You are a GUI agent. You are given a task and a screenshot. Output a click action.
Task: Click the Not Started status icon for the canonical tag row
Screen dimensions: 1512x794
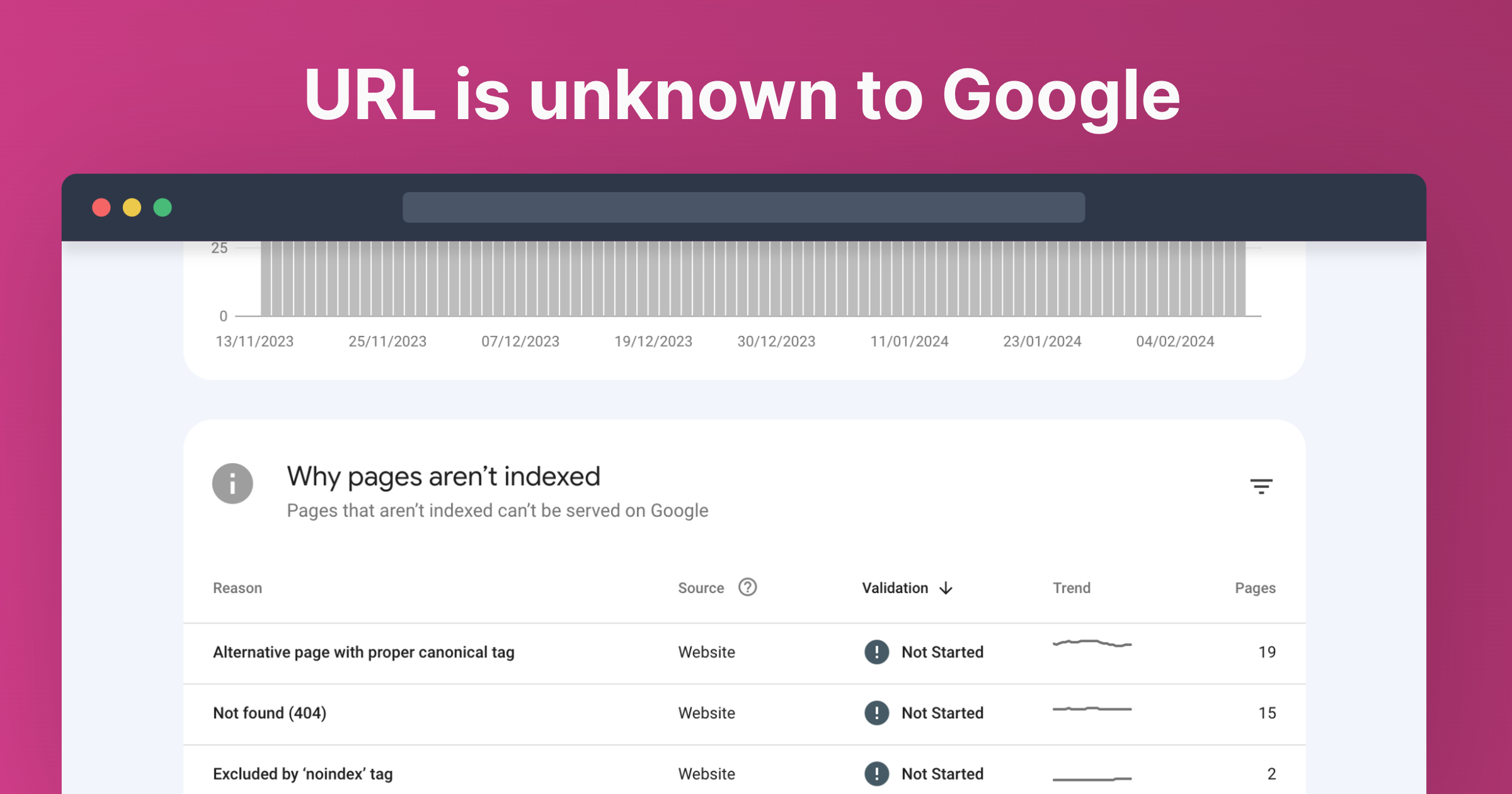(876, 652)
